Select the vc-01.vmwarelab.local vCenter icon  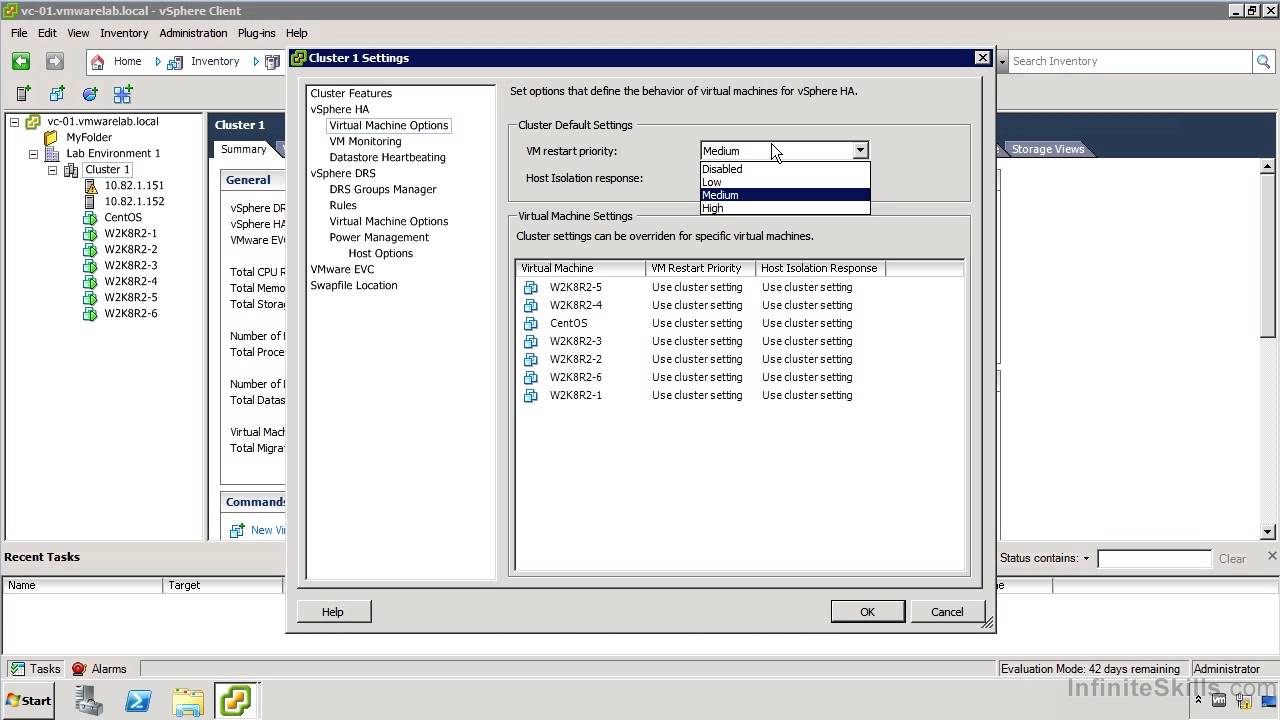click(x=32, y=122)
